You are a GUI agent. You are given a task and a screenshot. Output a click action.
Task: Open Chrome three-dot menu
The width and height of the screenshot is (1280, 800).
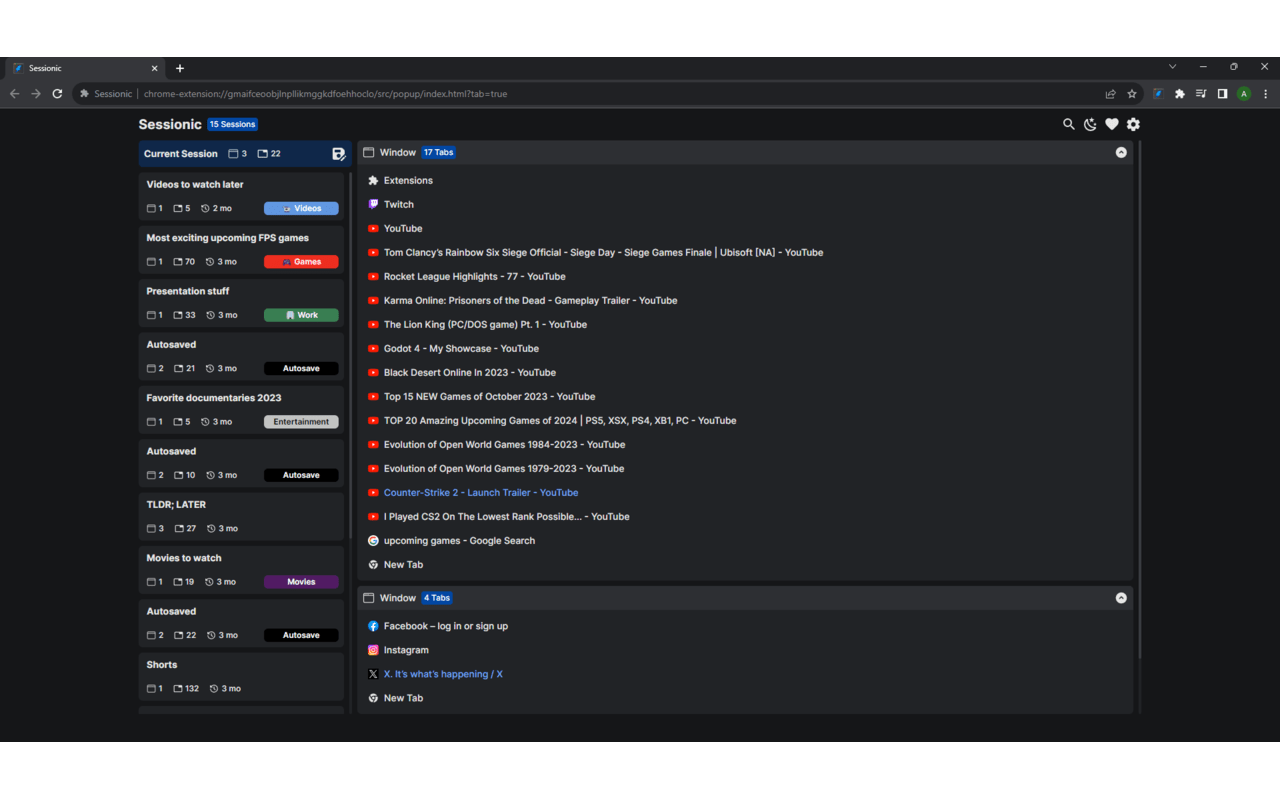pos(1266,94)
